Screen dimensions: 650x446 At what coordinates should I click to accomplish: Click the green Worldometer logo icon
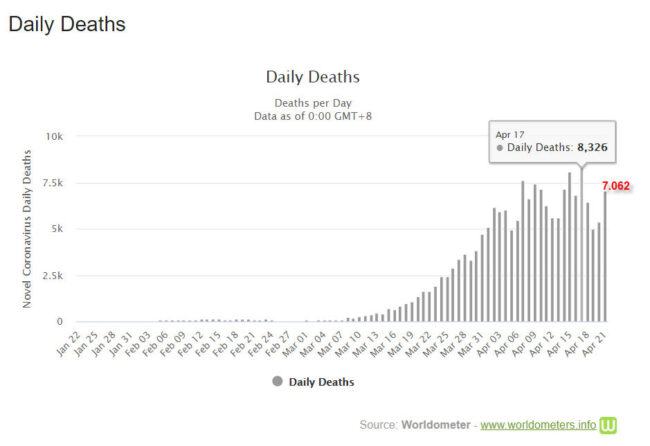pyautogui.click(x=609, y=425)
